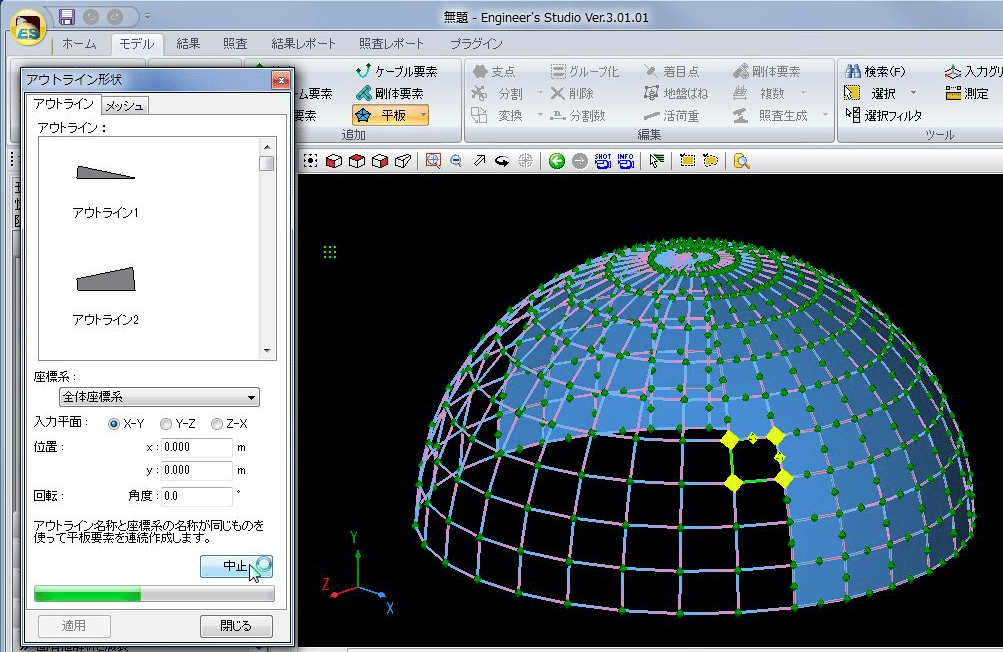Open the 結果レポート ribbon tab
Screen dimensions: 1003x652
pyautogui.click(x=303, y=44)
